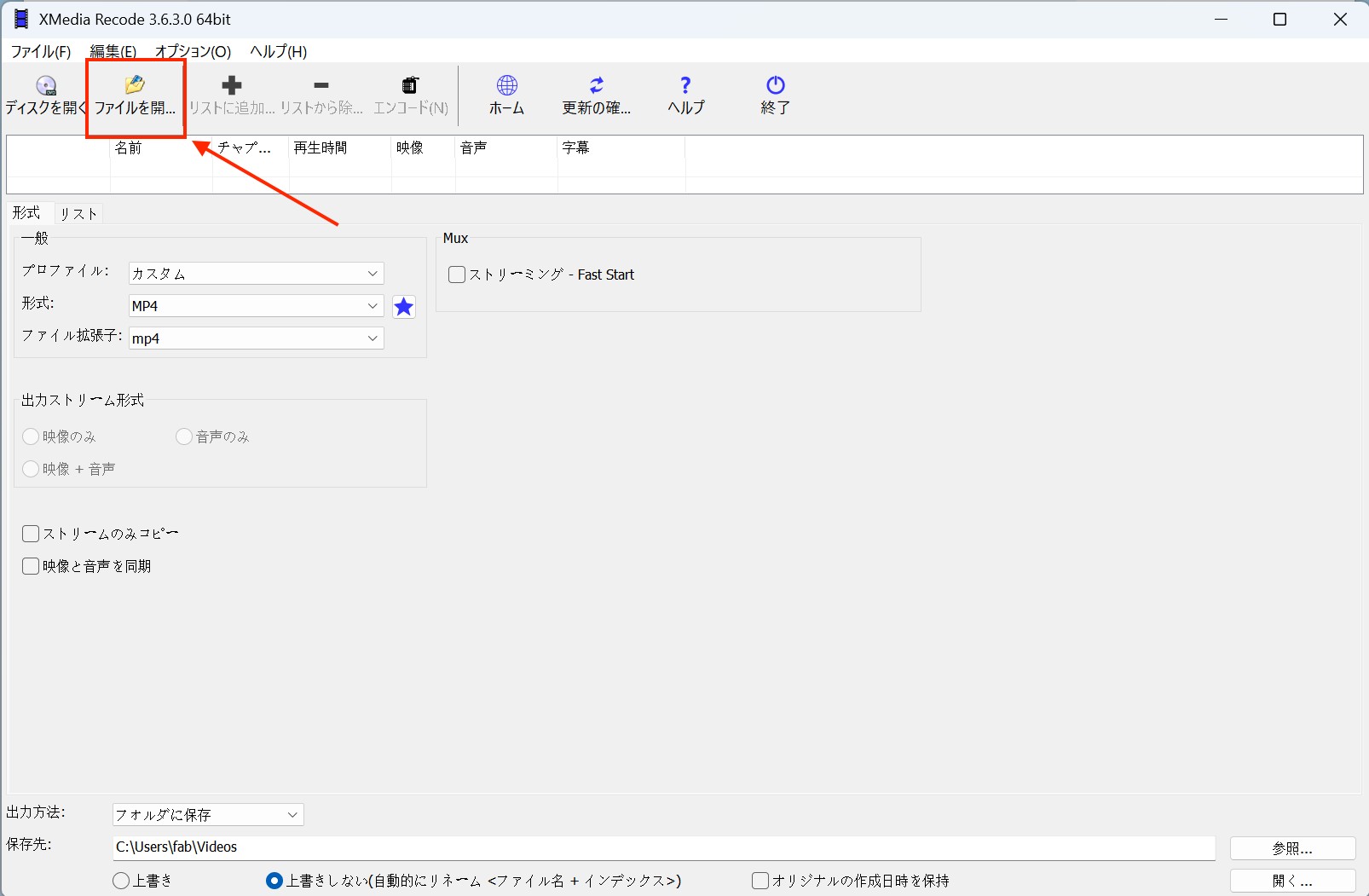Enable ストリーミング - Fast Start checkbox
Viewport: 1369px width, 896px height.
tap(457, 275)
